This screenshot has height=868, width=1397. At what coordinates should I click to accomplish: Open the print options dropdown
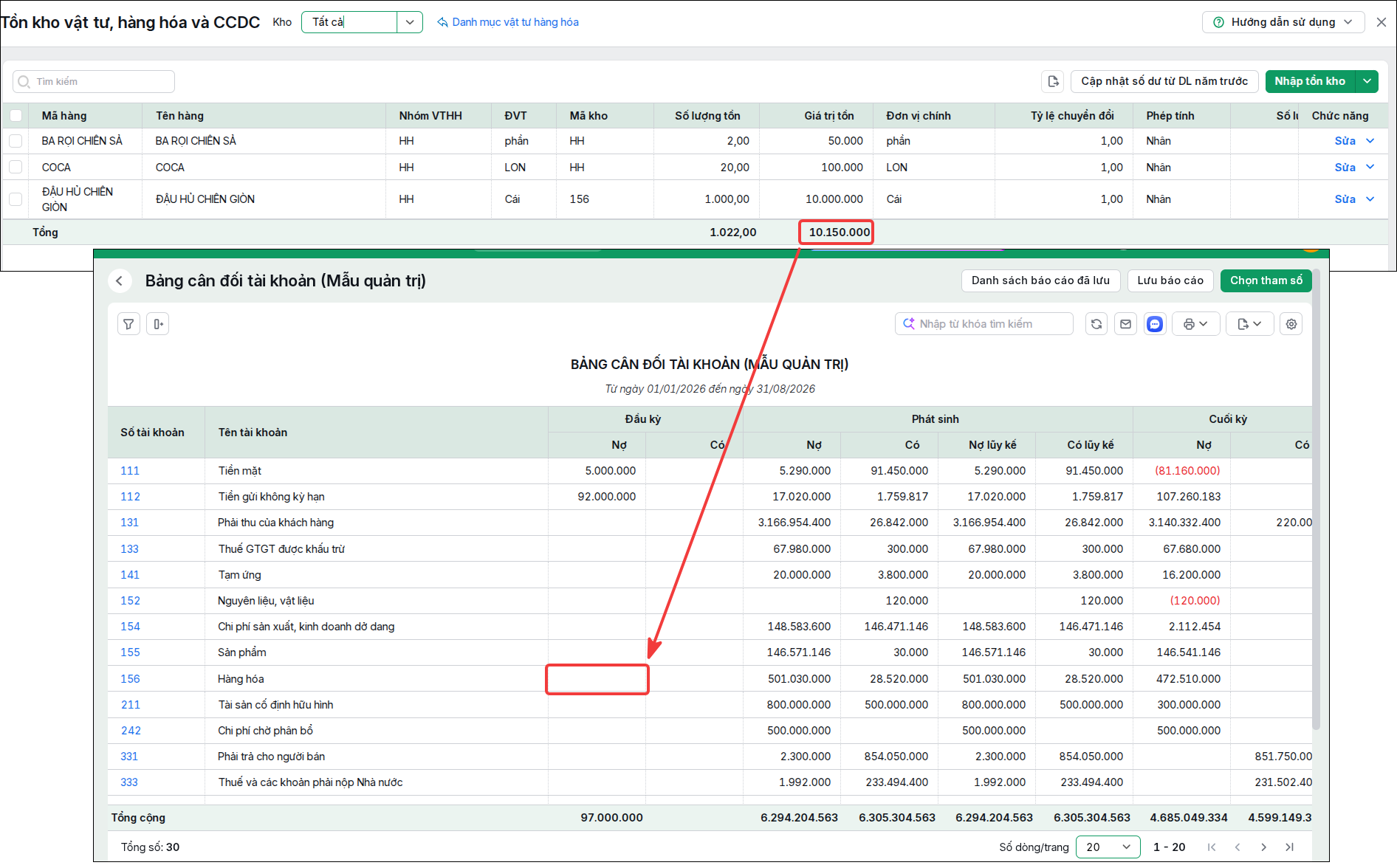pos(1195,324)
